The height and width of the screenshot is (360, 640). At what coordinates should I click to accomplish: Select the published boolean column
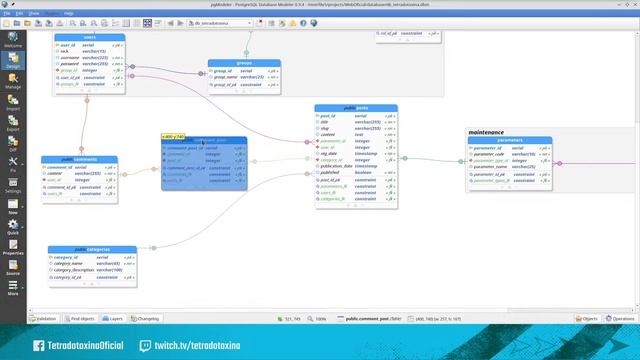coord(356,173)
